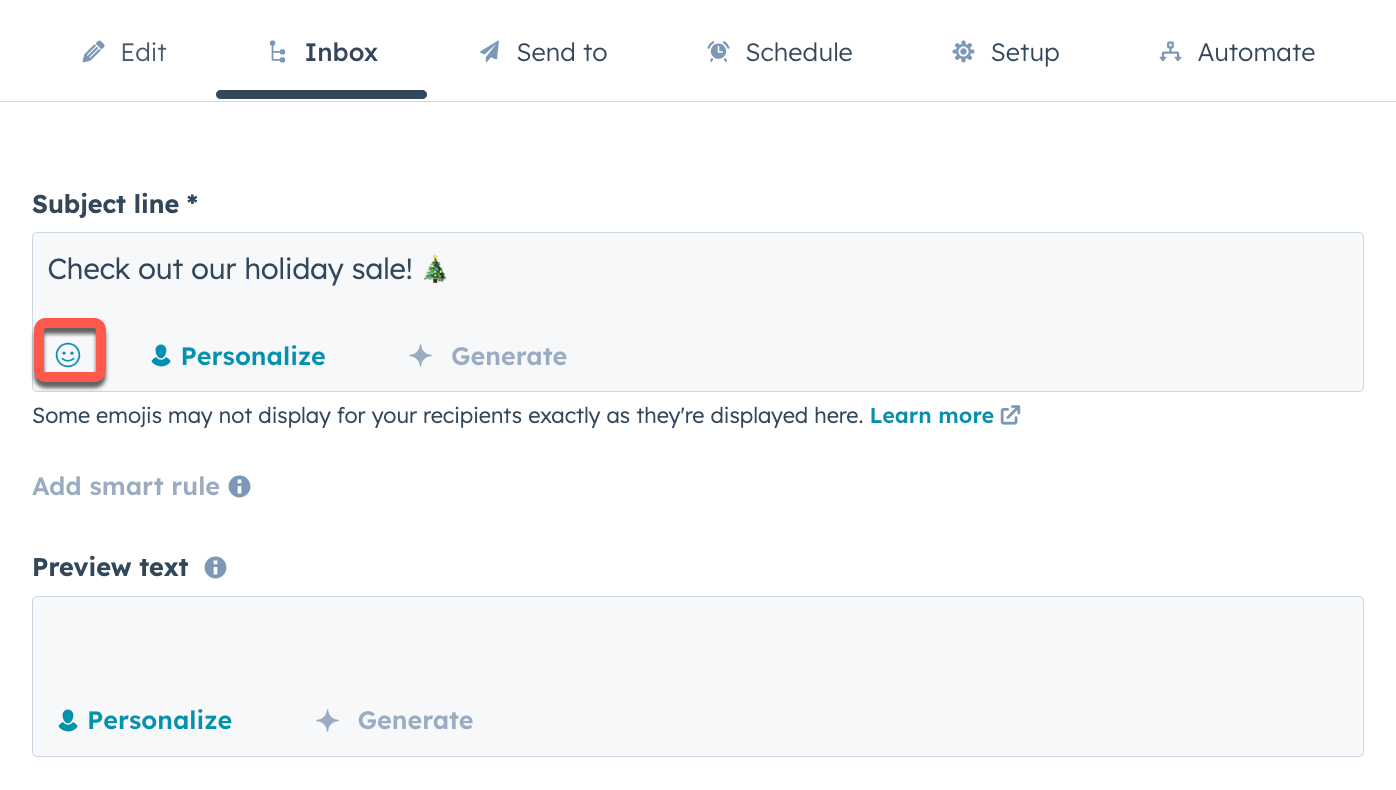Click the pencil icon on the Edit tab
Viewport: 1396px width, 790px height.
[x=92, y=51]
